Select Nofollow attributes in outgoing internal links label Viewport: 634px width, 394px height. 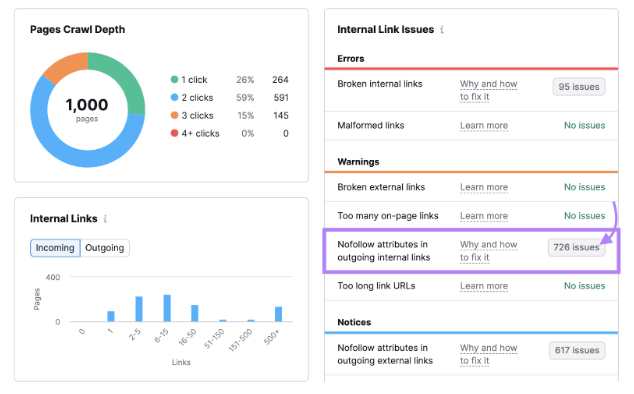point(384,251)
